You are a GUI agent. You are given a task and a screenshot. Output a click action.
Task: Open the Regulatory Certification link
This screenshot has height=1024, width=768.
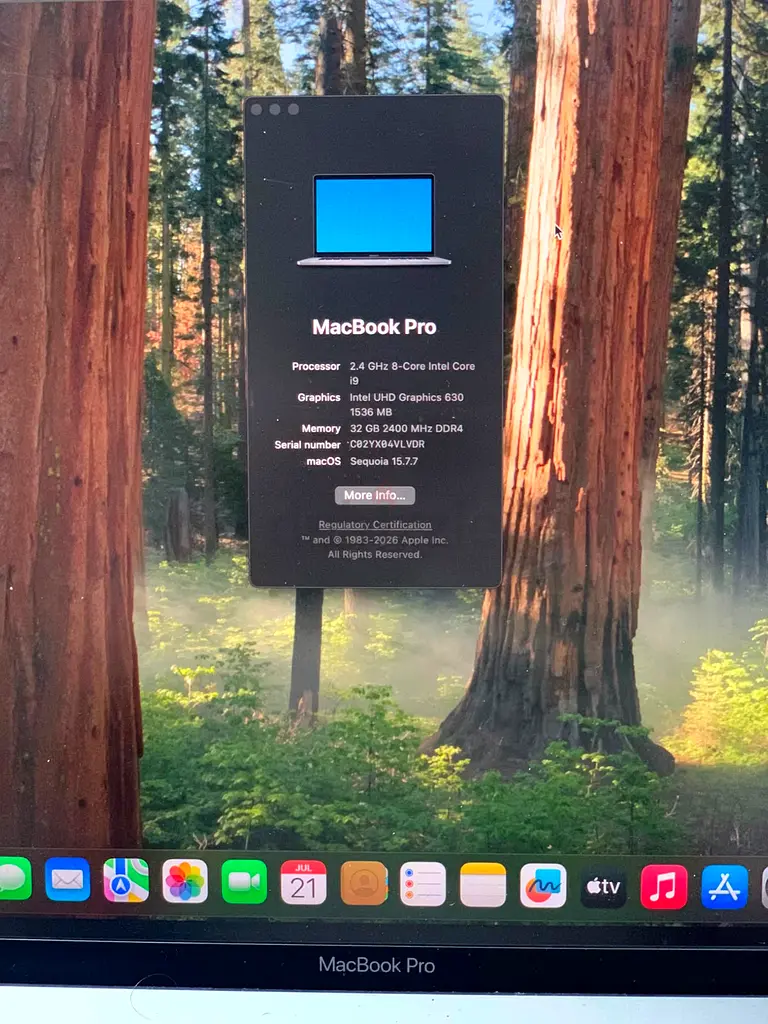click(x=375, y=525)
